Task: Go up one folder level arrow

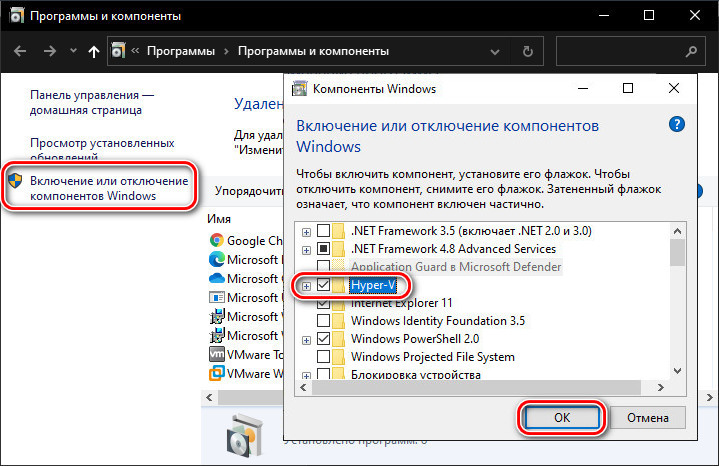Action: pos(94,51)
